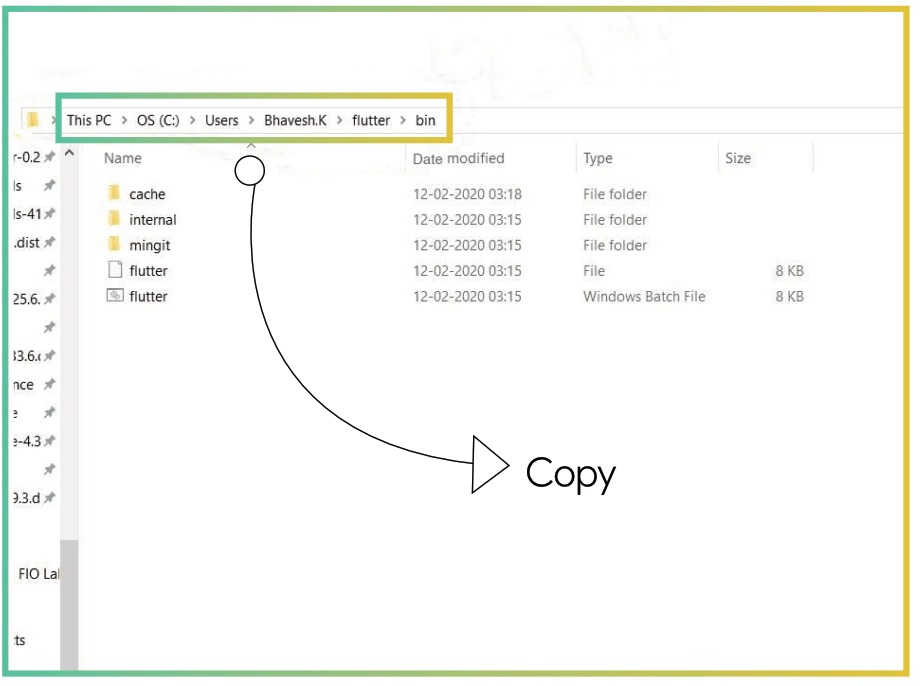Select the mingit folder name
The image size is (924, 686).
click(150, 246)
